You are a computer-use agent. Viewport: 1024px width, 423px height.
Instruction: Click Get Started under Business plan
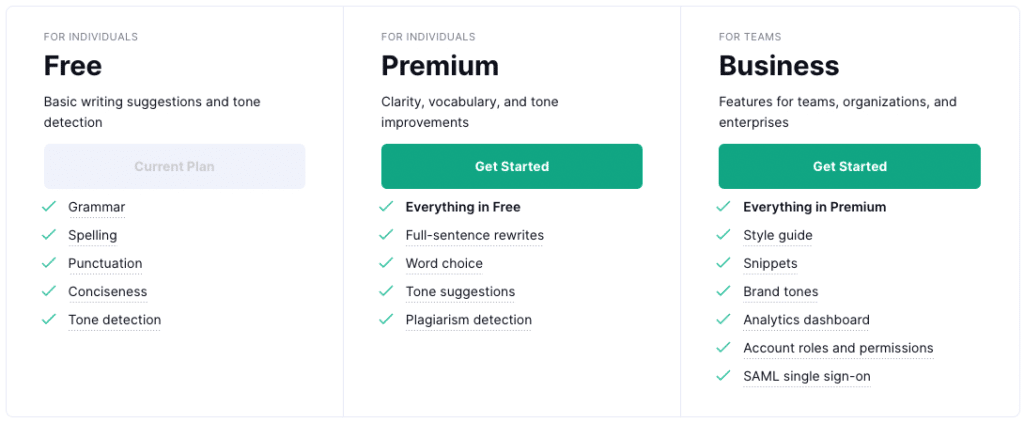point(850,166)
